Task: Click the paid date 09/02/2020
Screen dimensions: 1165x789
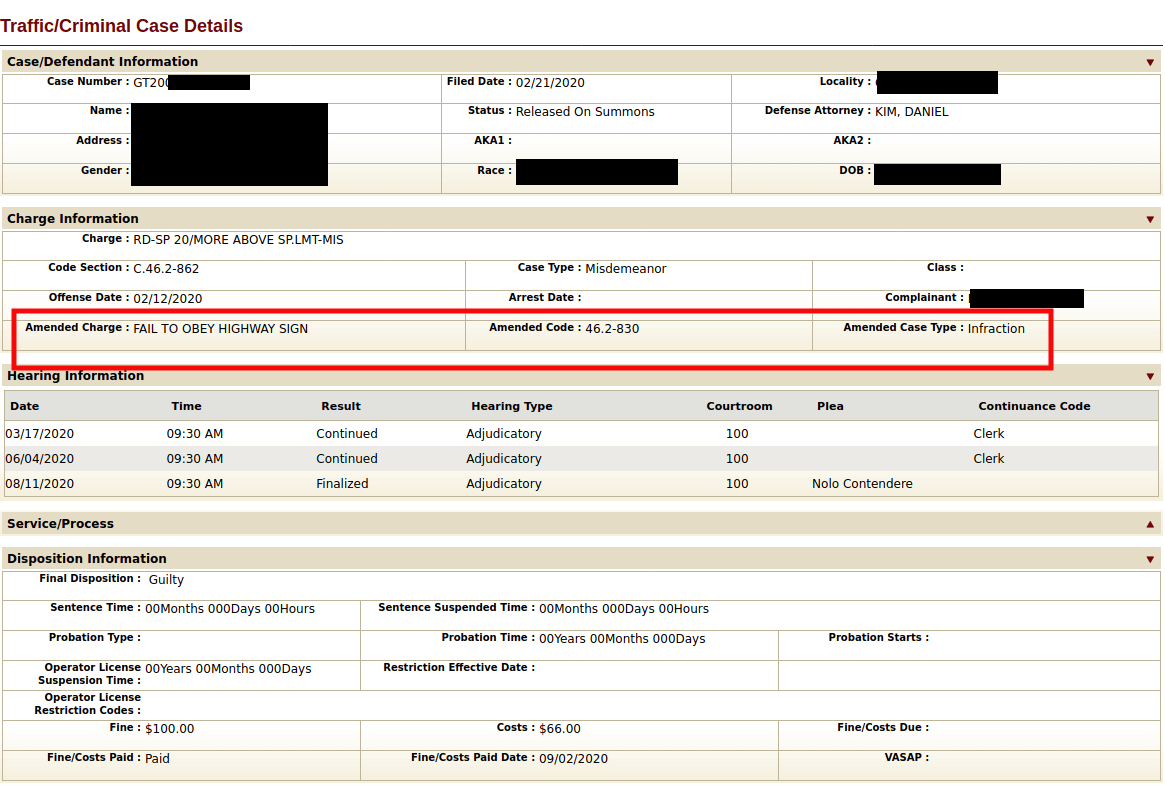Action: 573,759
